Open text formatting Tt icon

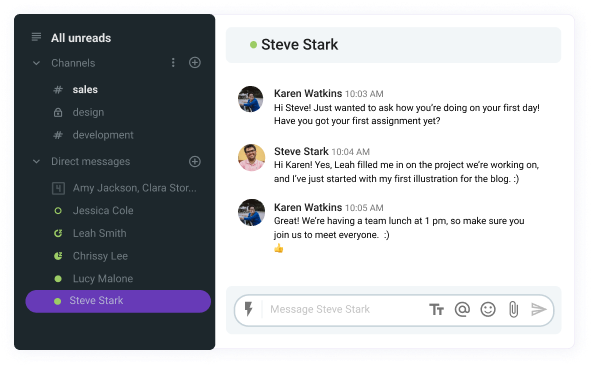click(436, 310)
